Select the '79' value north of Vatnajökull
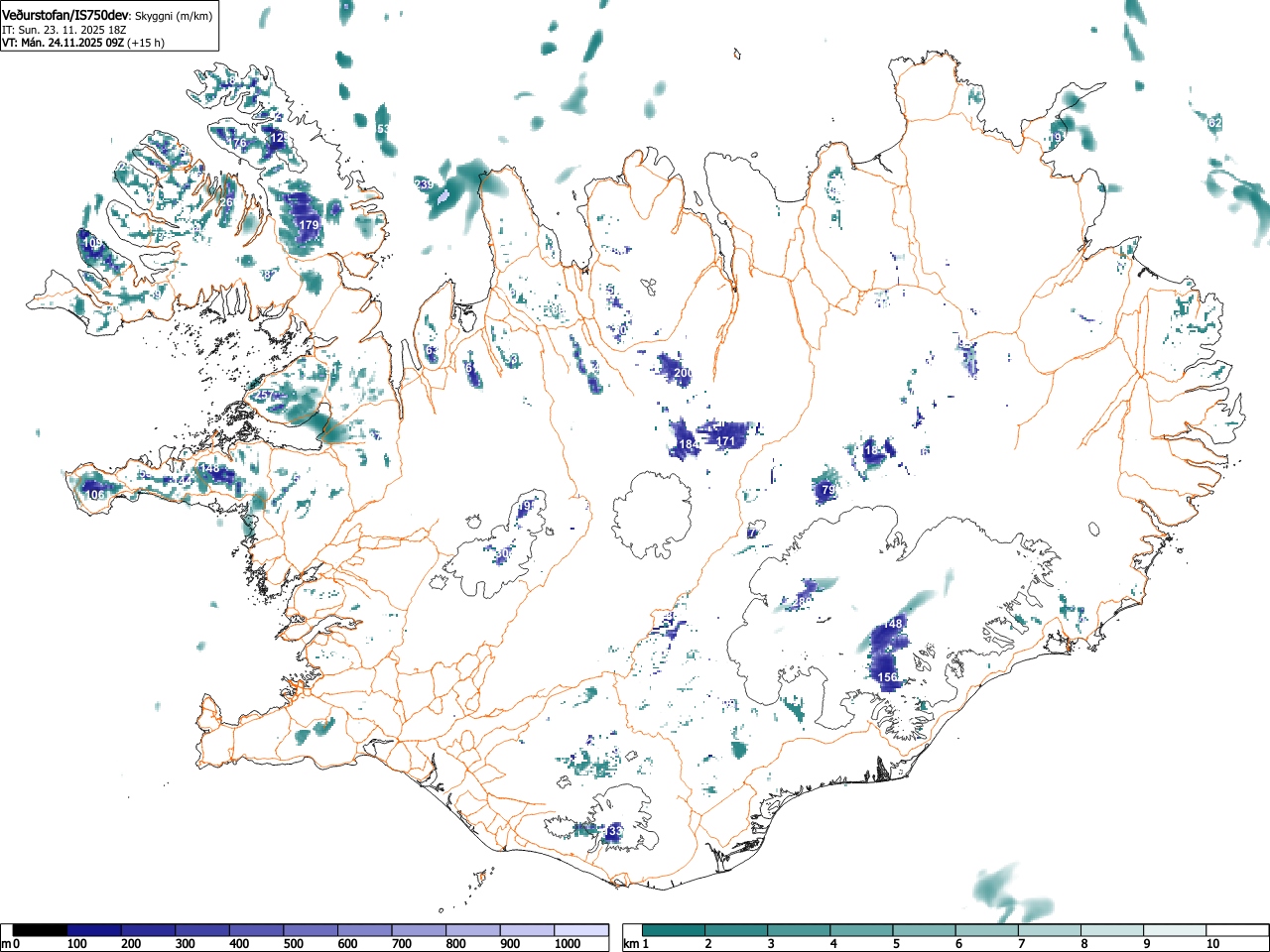1270x952 pixels. tap(829, 490)
